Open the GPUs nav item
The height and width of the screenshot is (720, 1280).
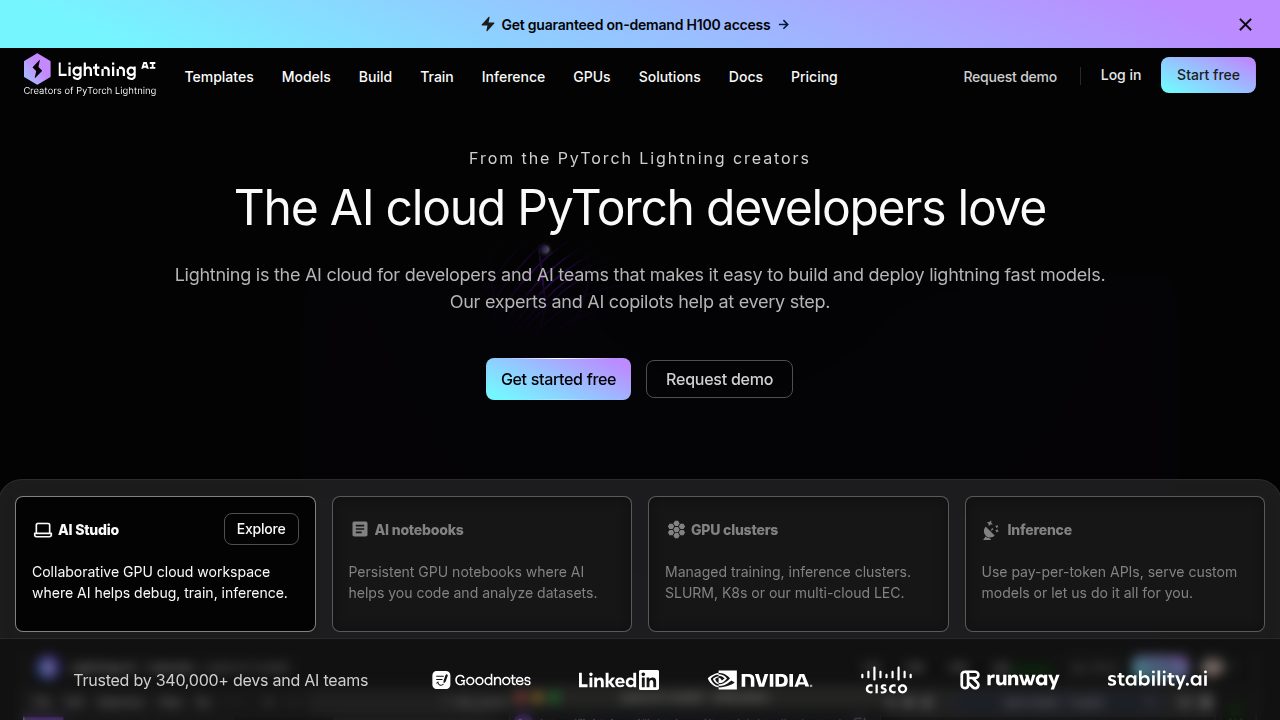592,77
